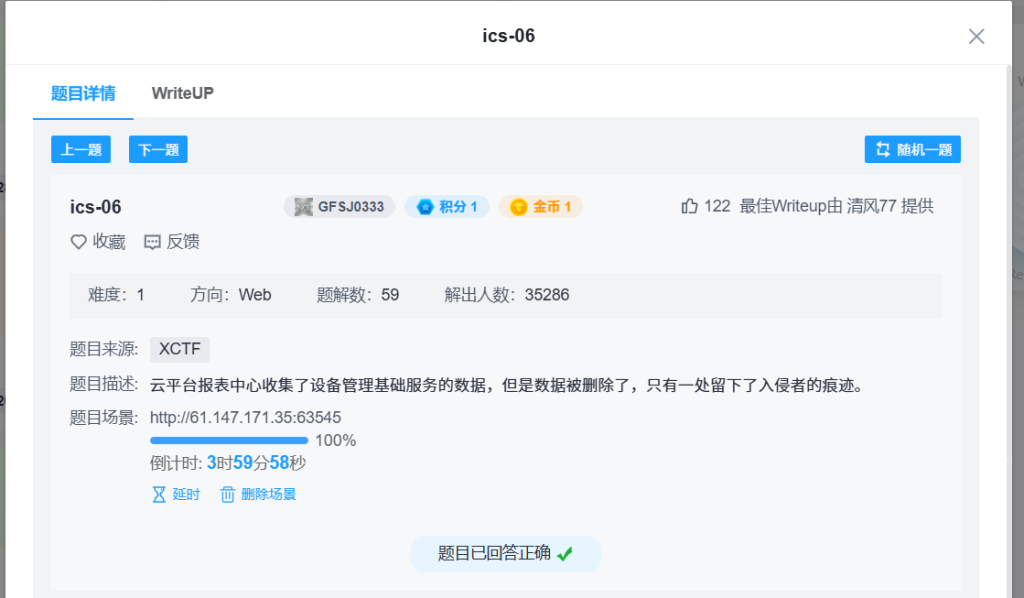Image resolution: width=1024 pixels, height=598 pixels.
Task: Click the 延时 hourglass icon
Action: 159,494
